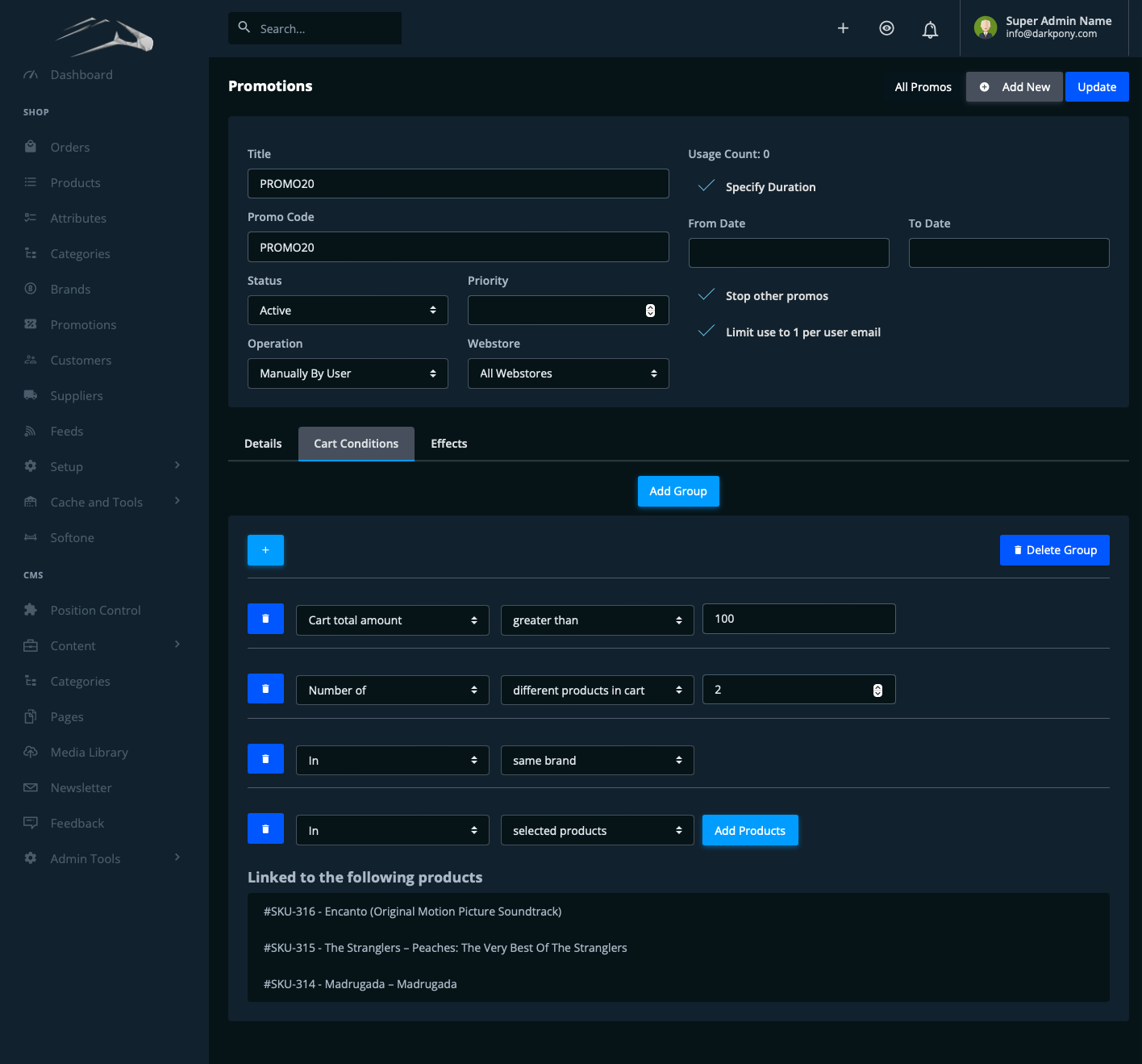
Task: Open the Details tab
Action: click(x=263, y=444)
